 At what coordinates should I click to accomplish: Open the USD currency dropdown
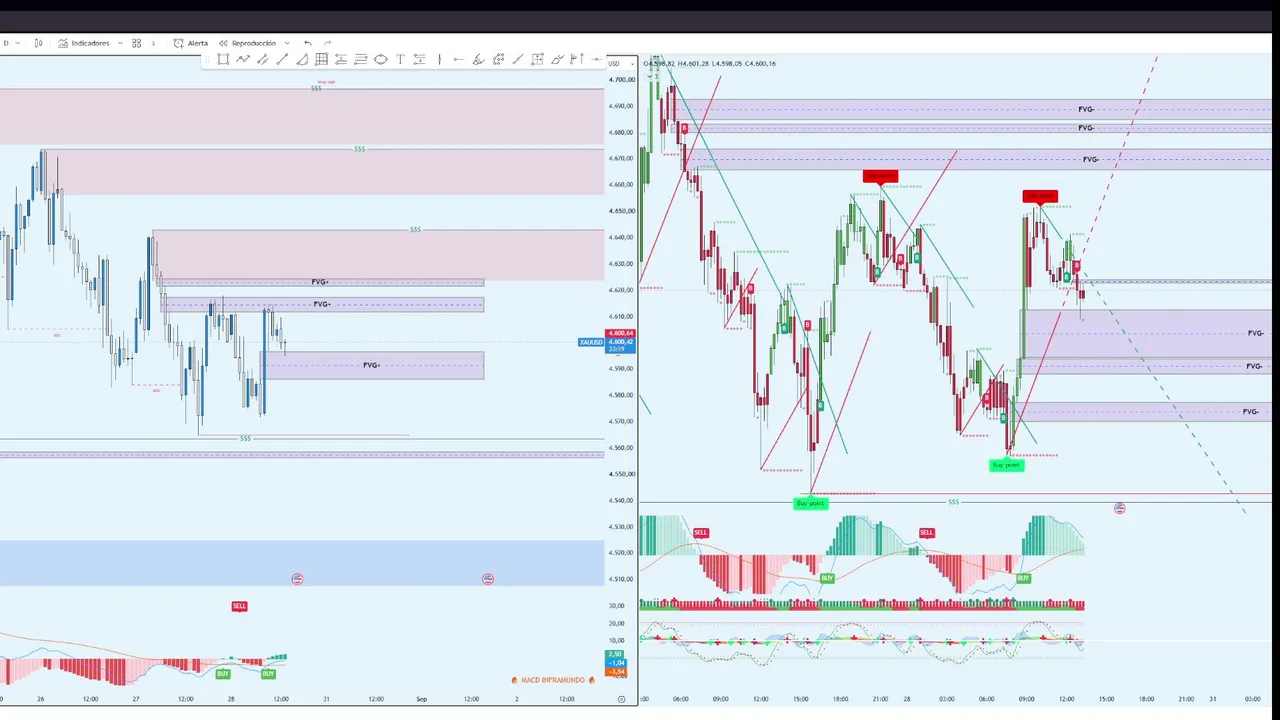621,63
